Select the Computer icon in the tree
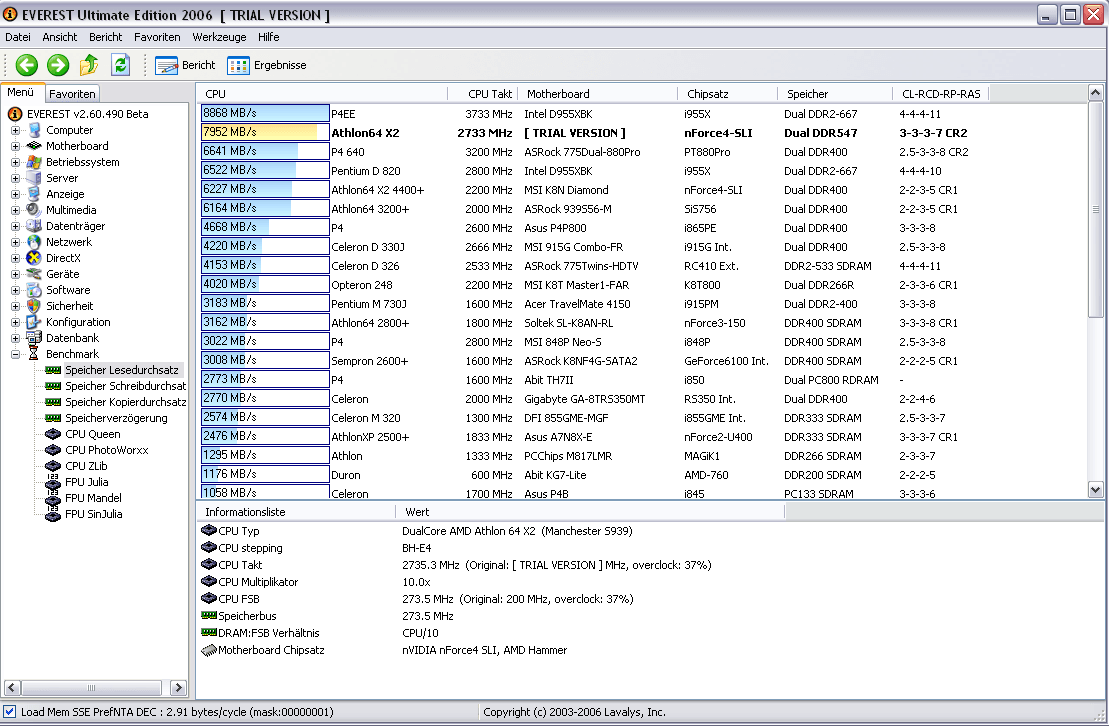The image size is (1109, 726). [x=34, y=130]
